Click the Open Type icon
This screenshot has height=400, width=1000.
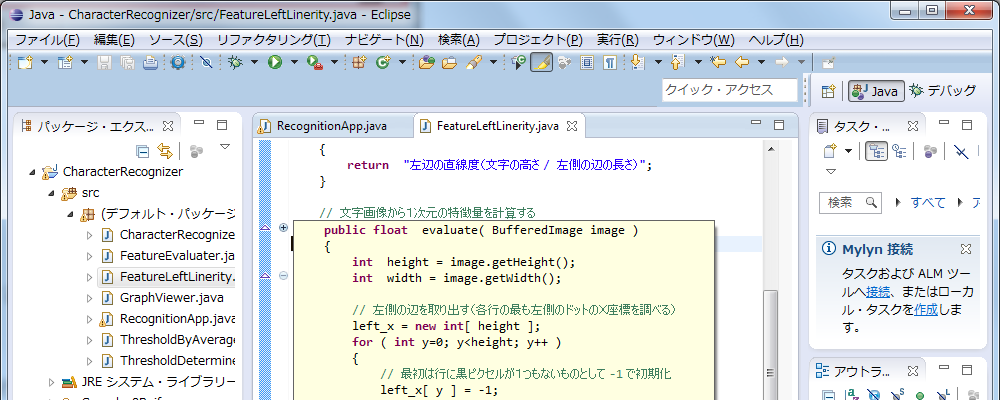(427, 62)
